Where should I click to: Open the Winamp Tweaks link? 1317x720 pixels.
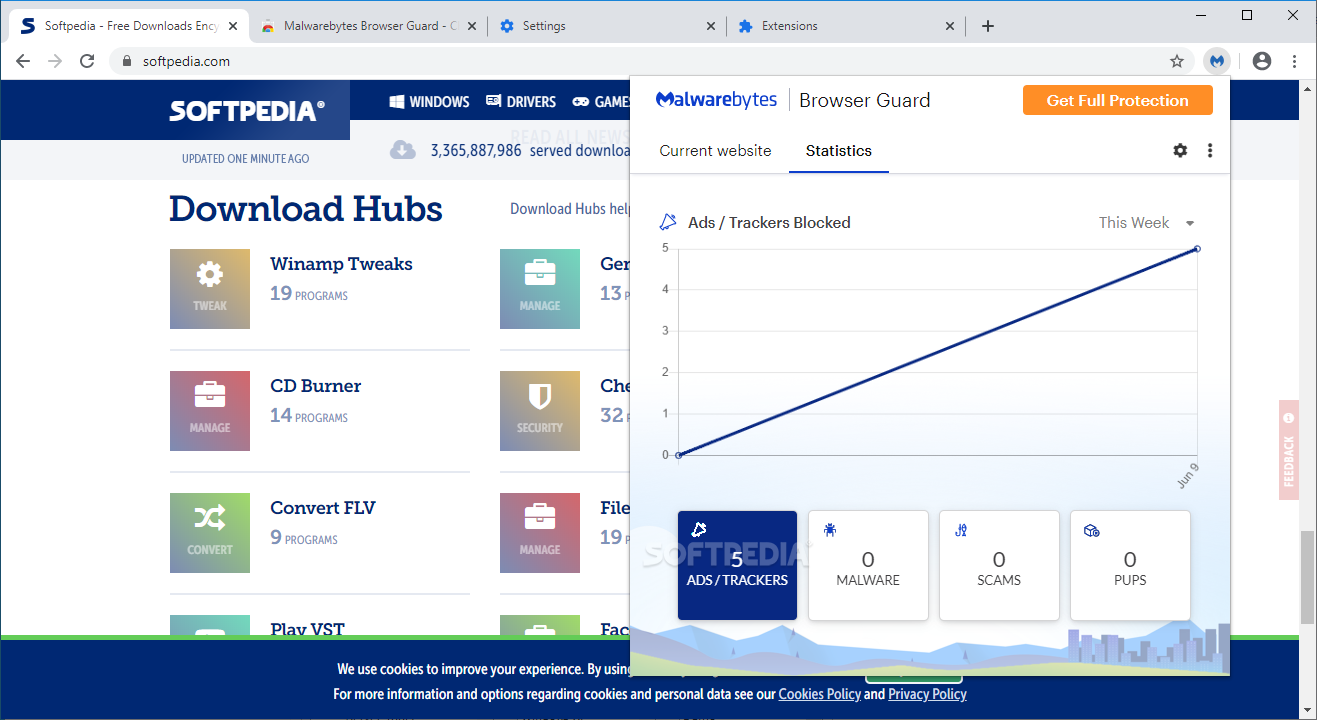tap(341, 264)
